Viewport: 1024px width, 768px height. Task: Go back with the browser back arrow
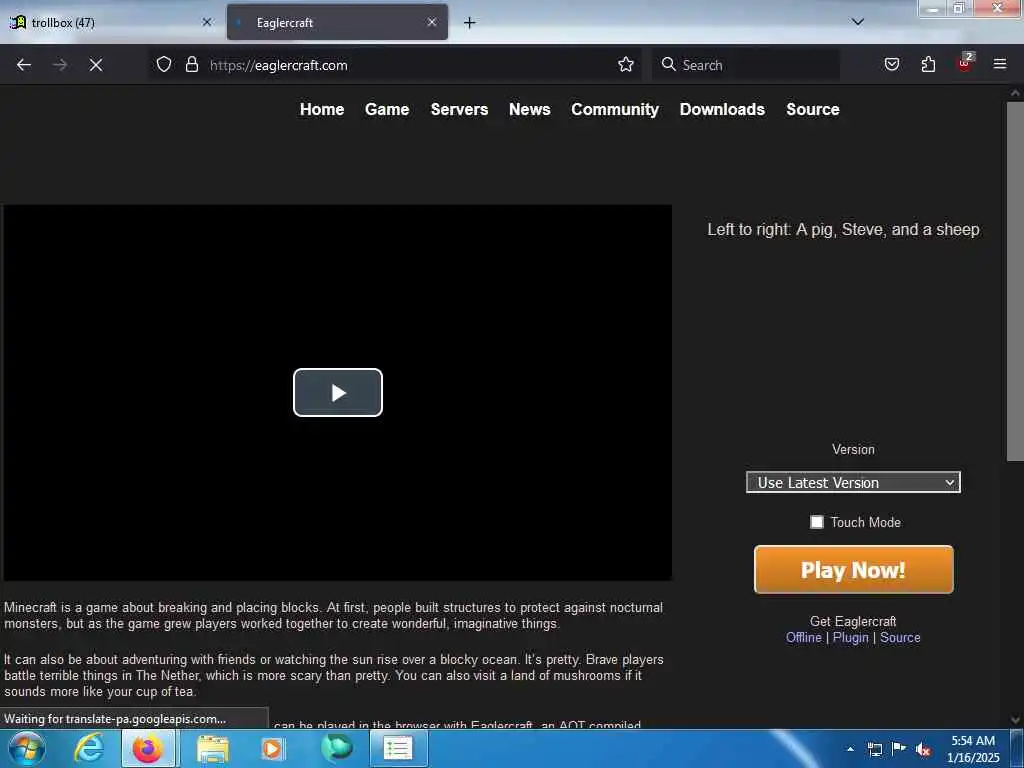24,65
